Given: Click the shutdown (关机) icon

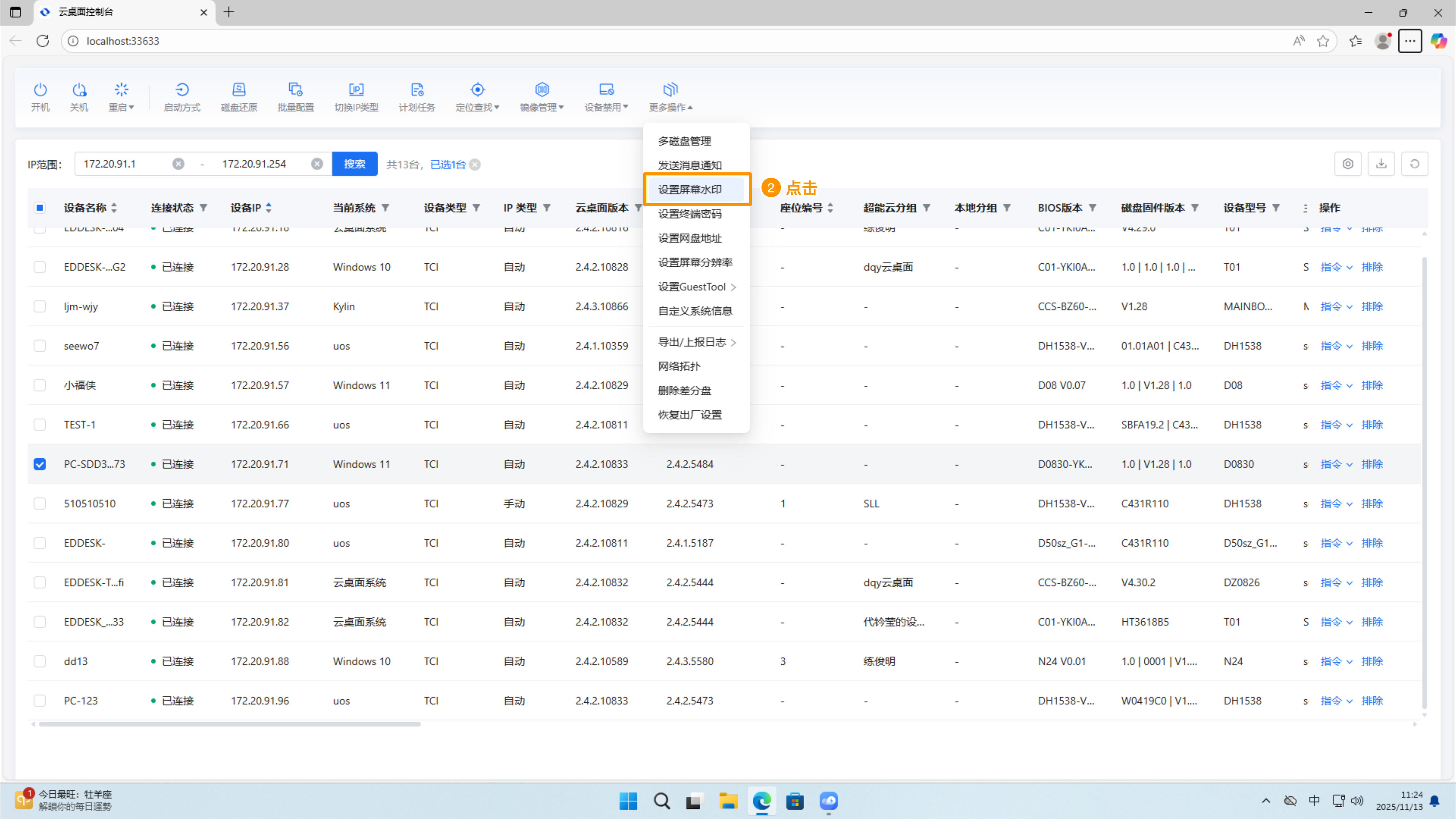Looking at the screenshot, I should click(x=79, y=90).
